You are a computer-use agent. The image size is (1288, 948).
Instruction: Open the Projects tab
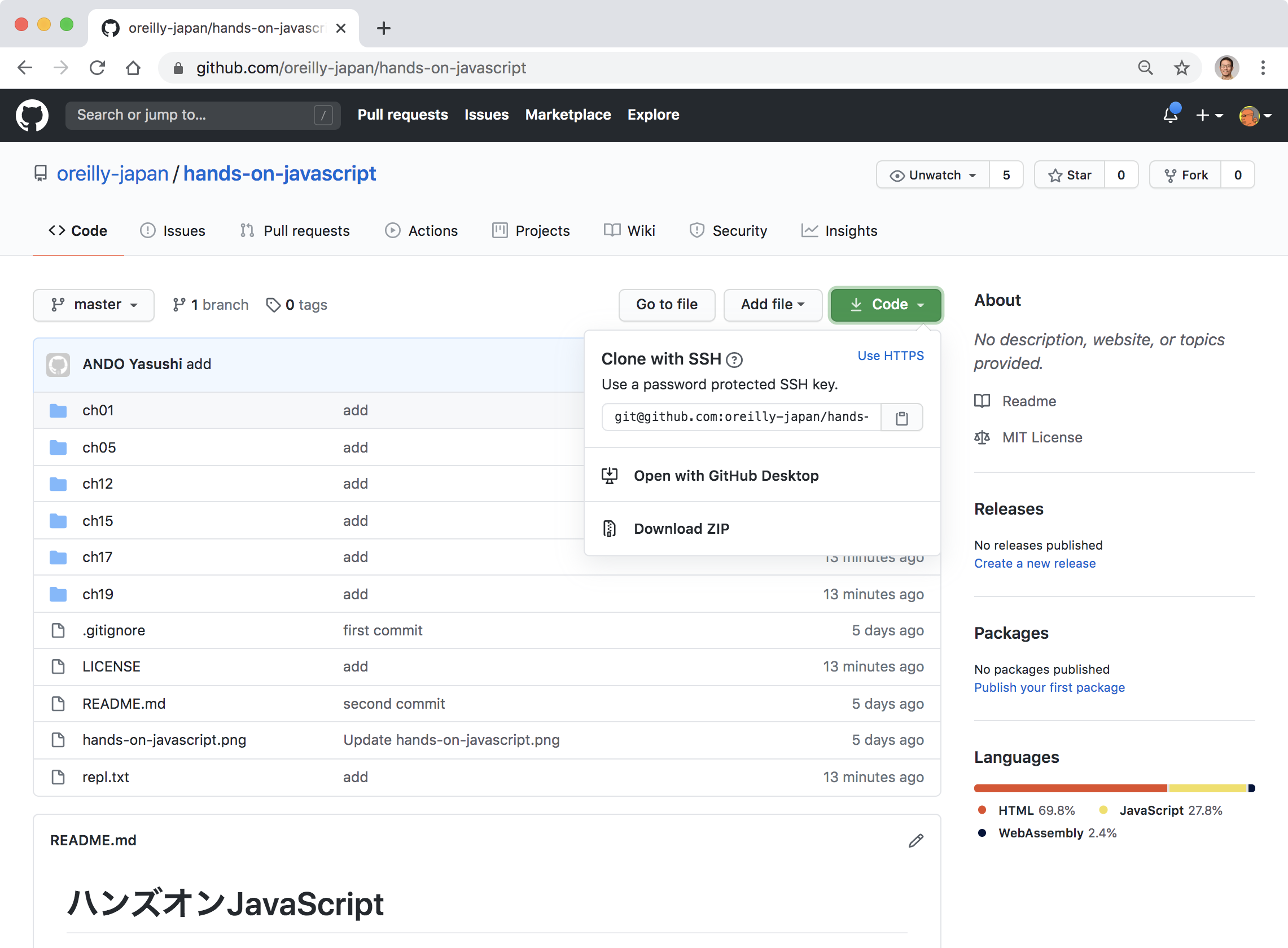pos(531,231)
